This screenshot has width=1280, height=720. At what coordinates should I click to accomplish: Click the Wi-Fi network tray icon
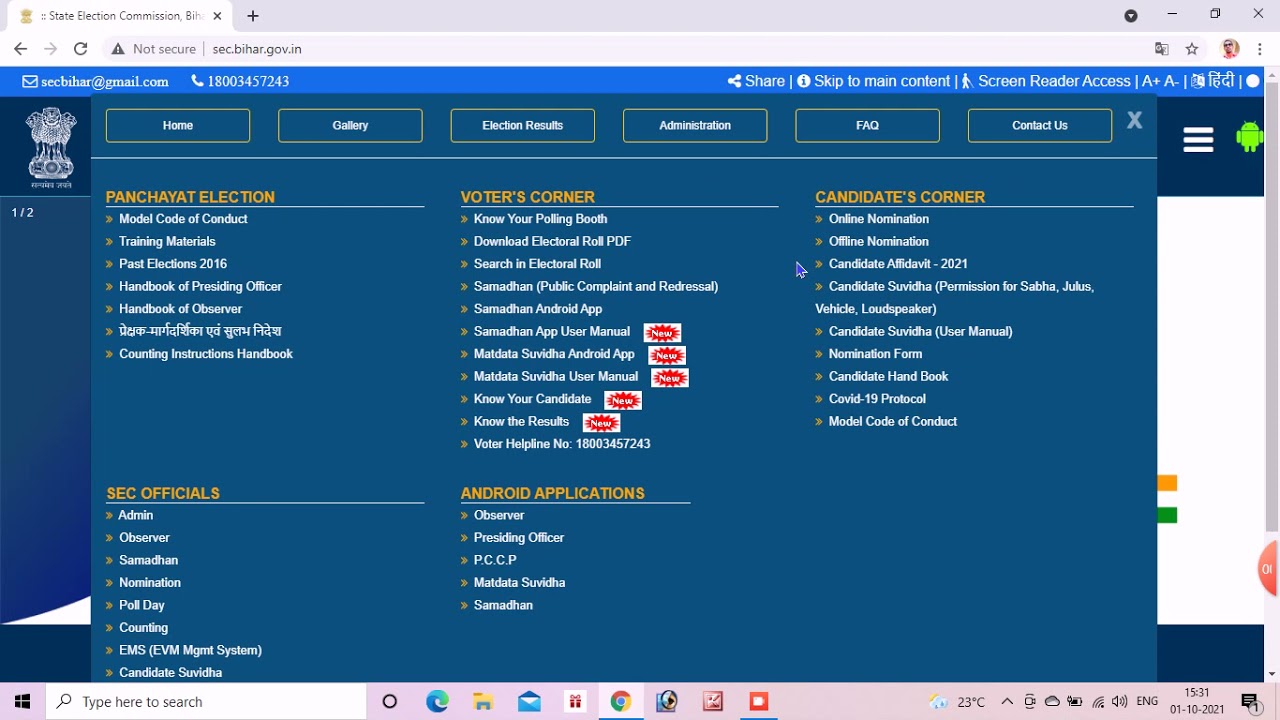click(1098, 702)
